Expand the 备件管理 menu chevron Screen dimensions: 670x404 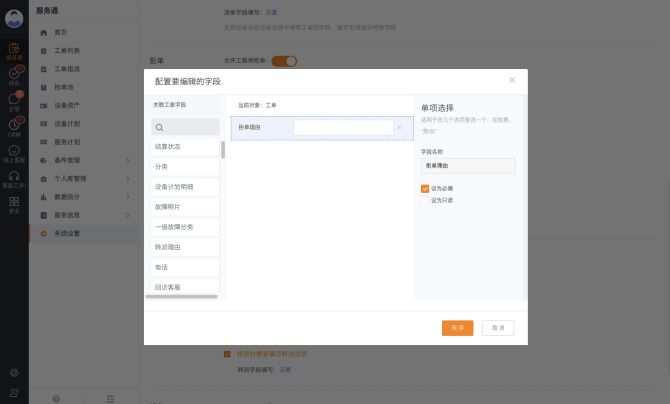coord(128,160)
